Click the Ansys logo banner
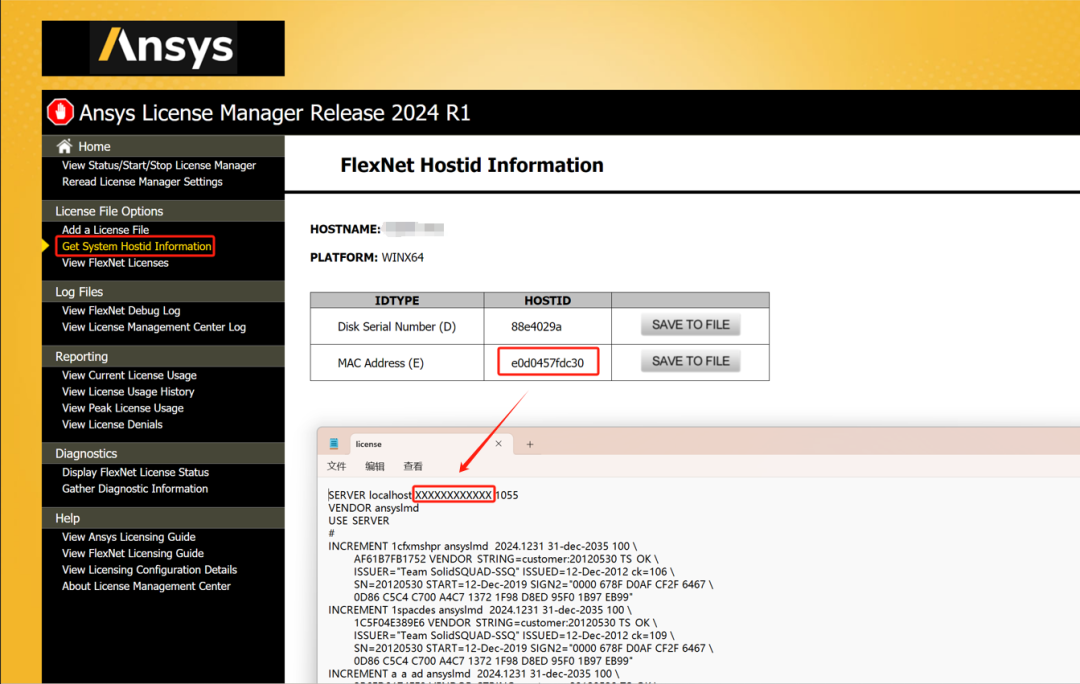This screenshot has width=1080, height=684. [x=163, y=49]
